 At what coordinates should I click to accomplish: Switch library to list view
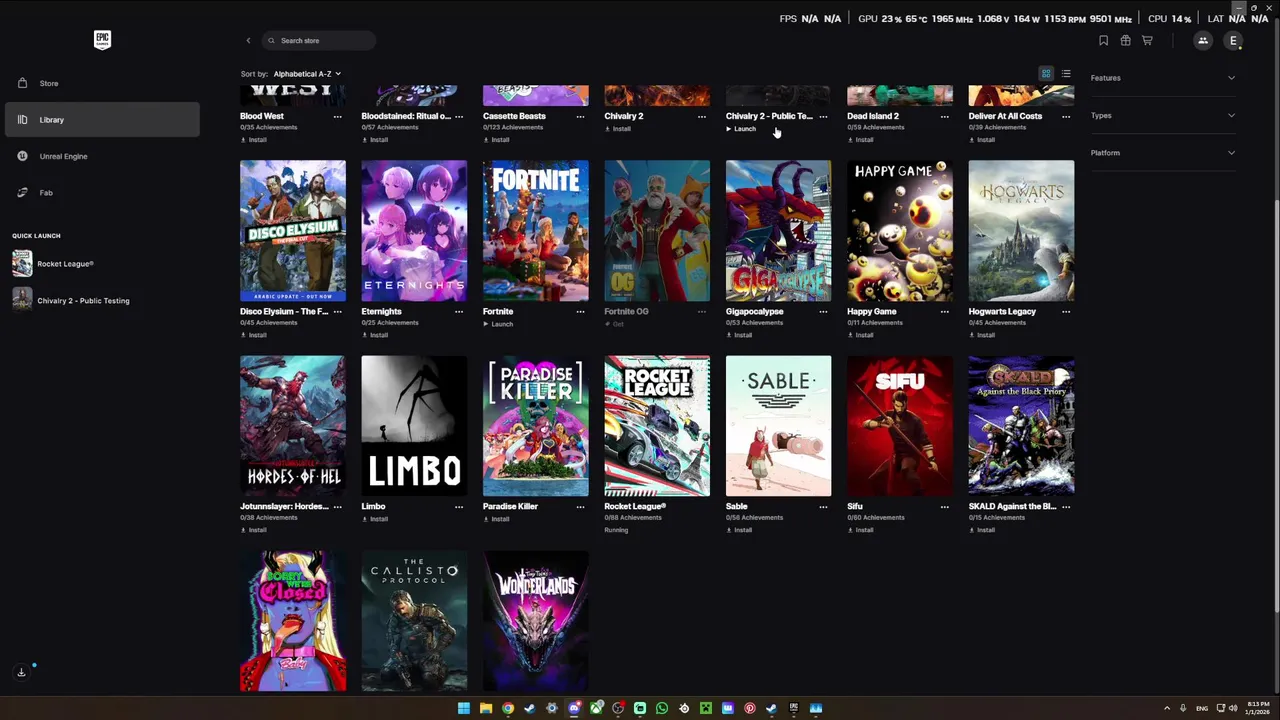tap(1066, 73)
